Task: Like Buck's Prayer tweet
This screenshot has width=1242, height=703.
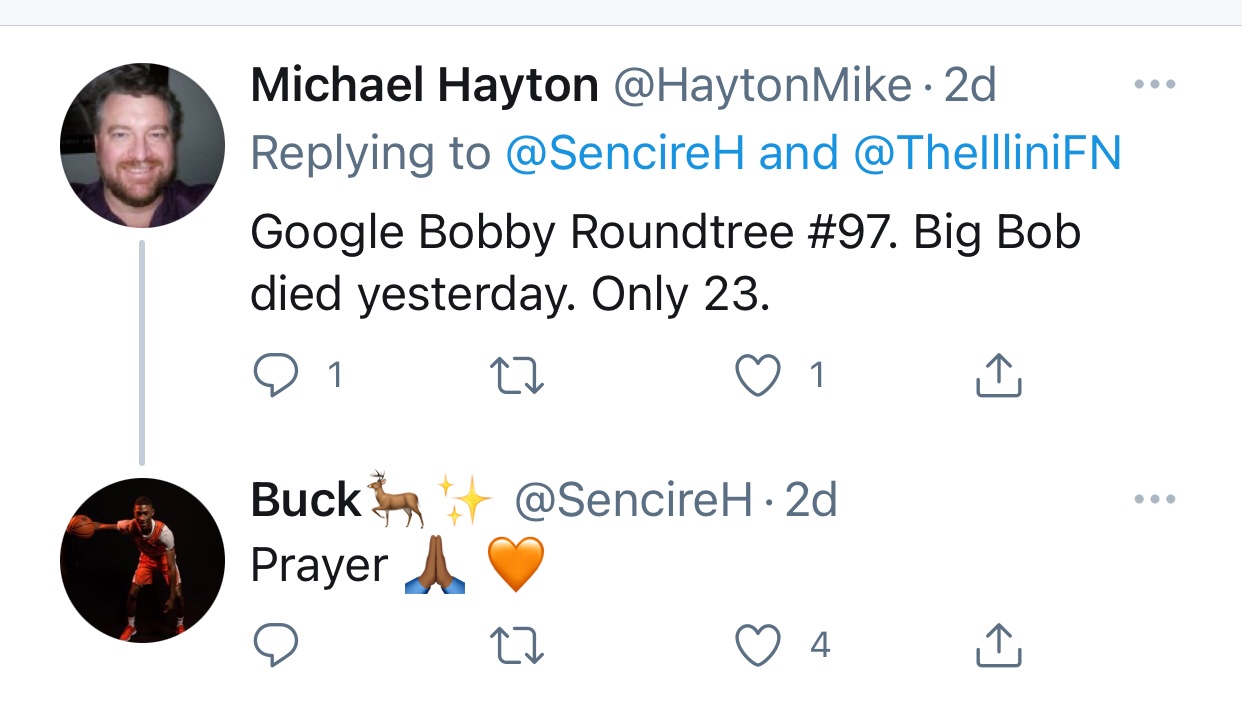Action: pos(757,646)
